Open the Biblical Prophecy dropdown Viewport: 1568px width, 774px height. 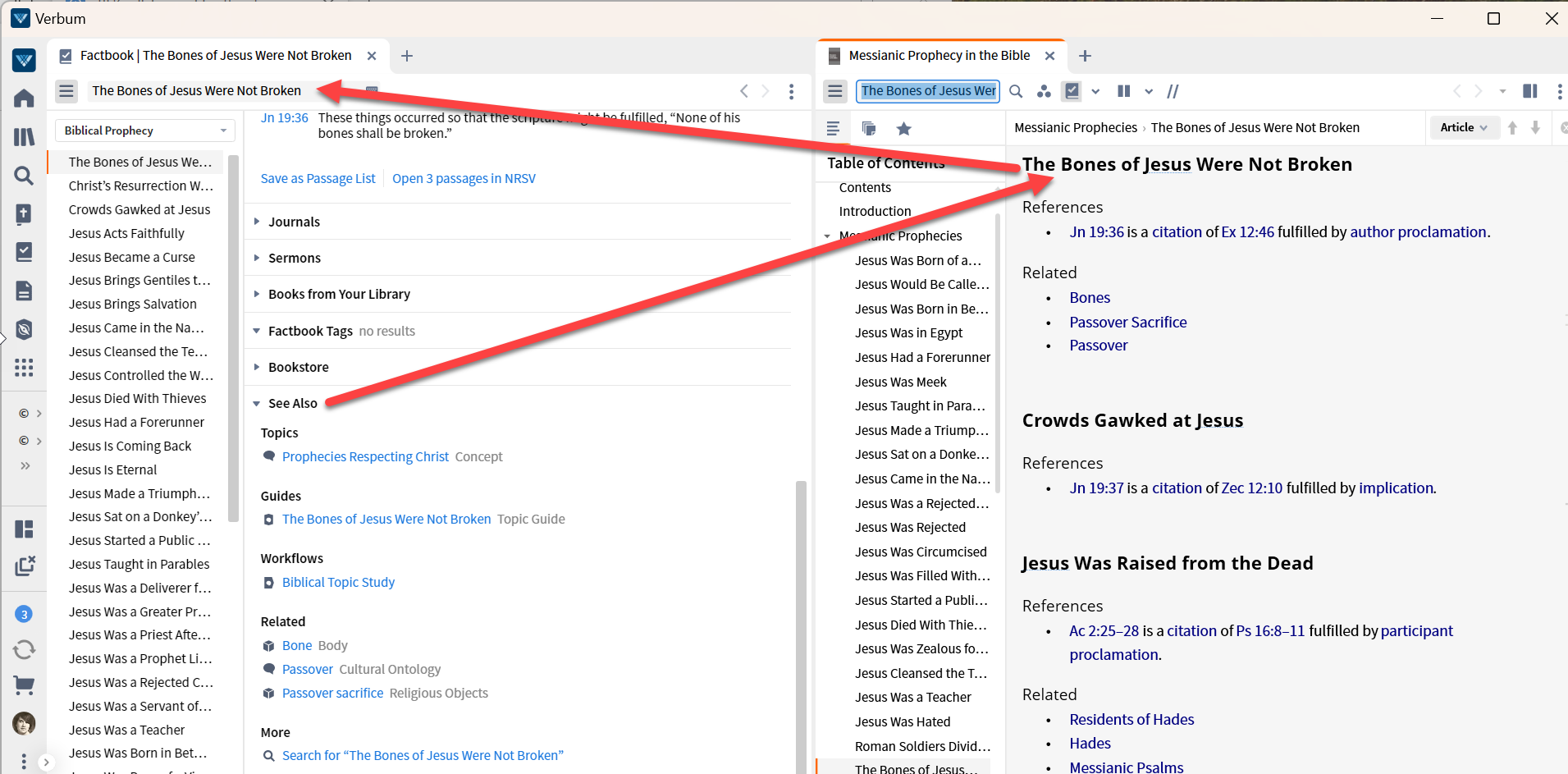pos(145,131)
